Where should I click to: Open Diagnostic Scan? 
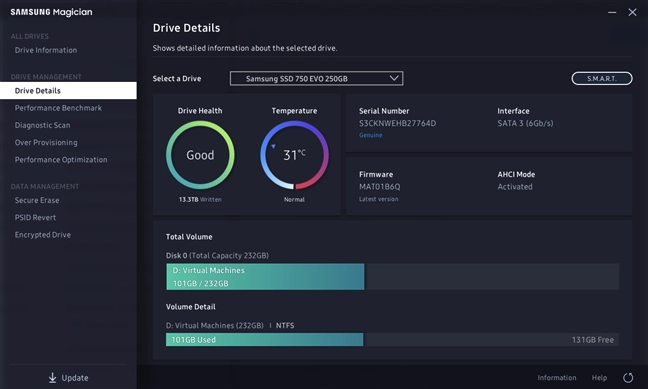pyautogui.click(x=43, y=125)
